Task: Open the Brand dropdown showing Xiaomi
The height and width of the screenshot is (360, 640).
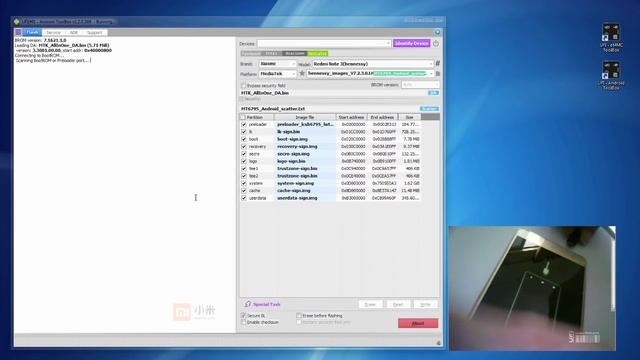Action: 278,64
